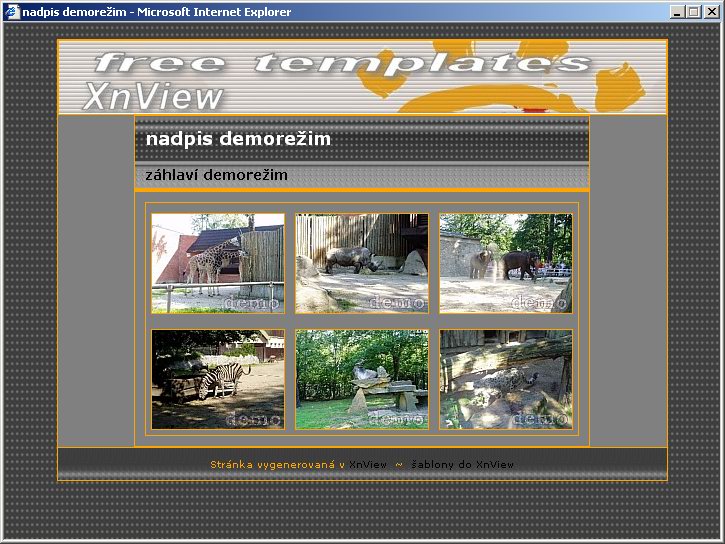Open the stone sculpture in forest thumbnail

[362, 379]
